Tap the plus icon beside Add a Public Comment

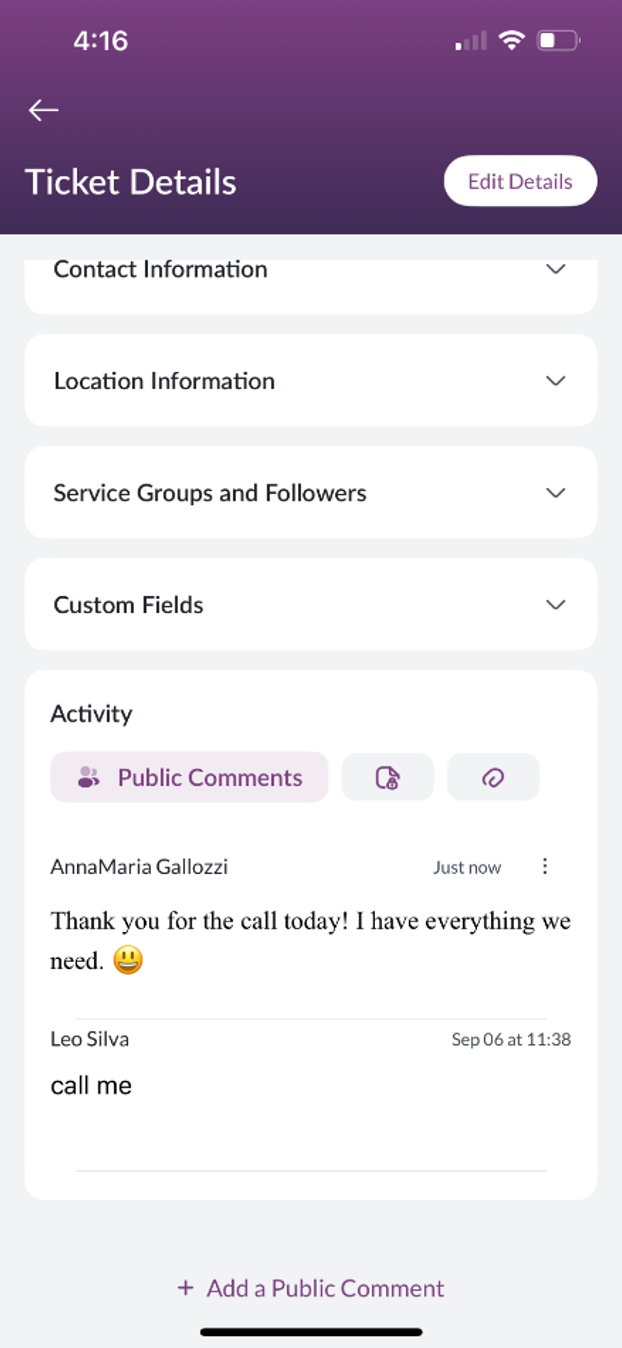(185, 1288)
